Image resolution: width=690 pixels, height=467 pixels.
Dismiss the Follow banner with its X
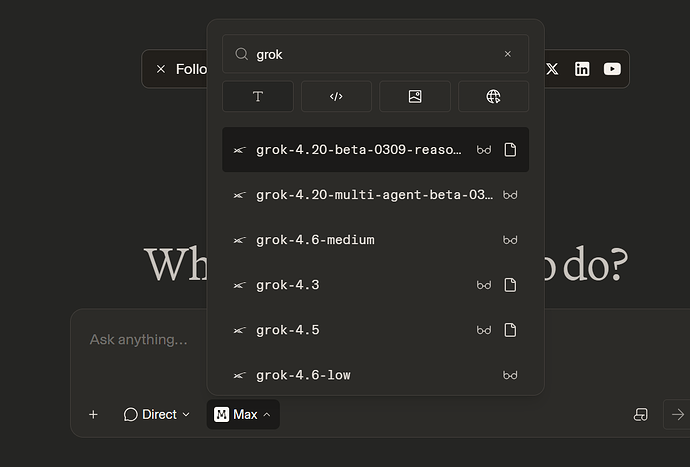(x=161, y=69)
